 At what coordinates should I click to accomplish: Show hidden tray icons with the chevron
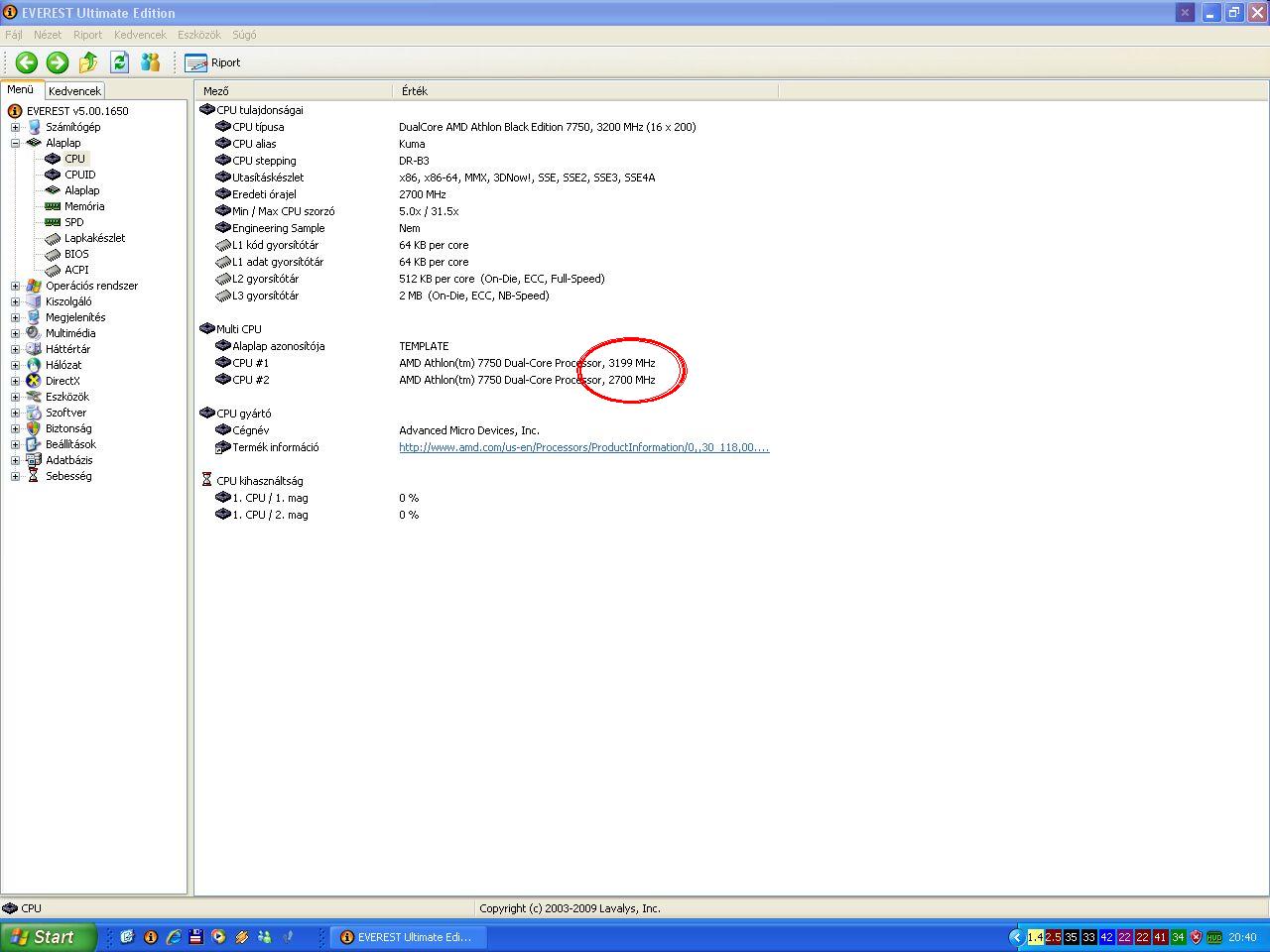[x=1016, y=937]
